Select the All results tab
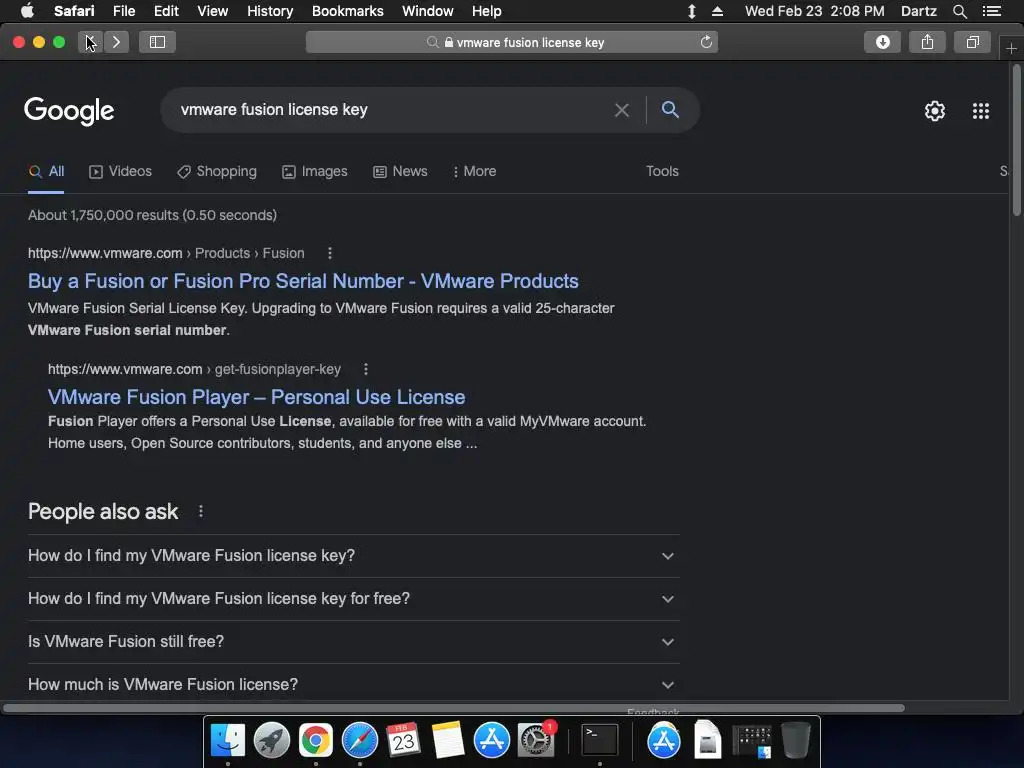Screen dimensions: 1024x768 pos(46,171)
